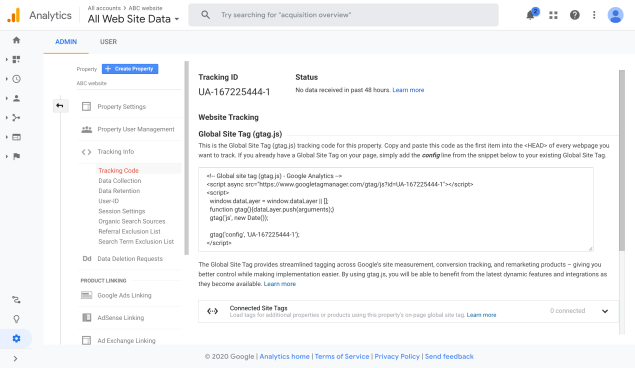Open the Home icon in sidebar
Image resolution: width=635 pixels, height=368 pixels.
(x=16, y=40)
